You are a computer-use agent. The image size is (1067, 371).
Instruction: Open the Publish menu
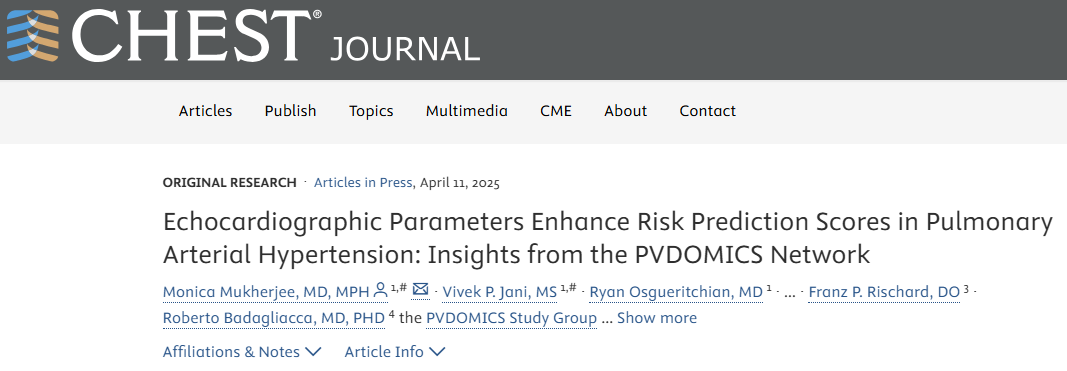(291, 111)
